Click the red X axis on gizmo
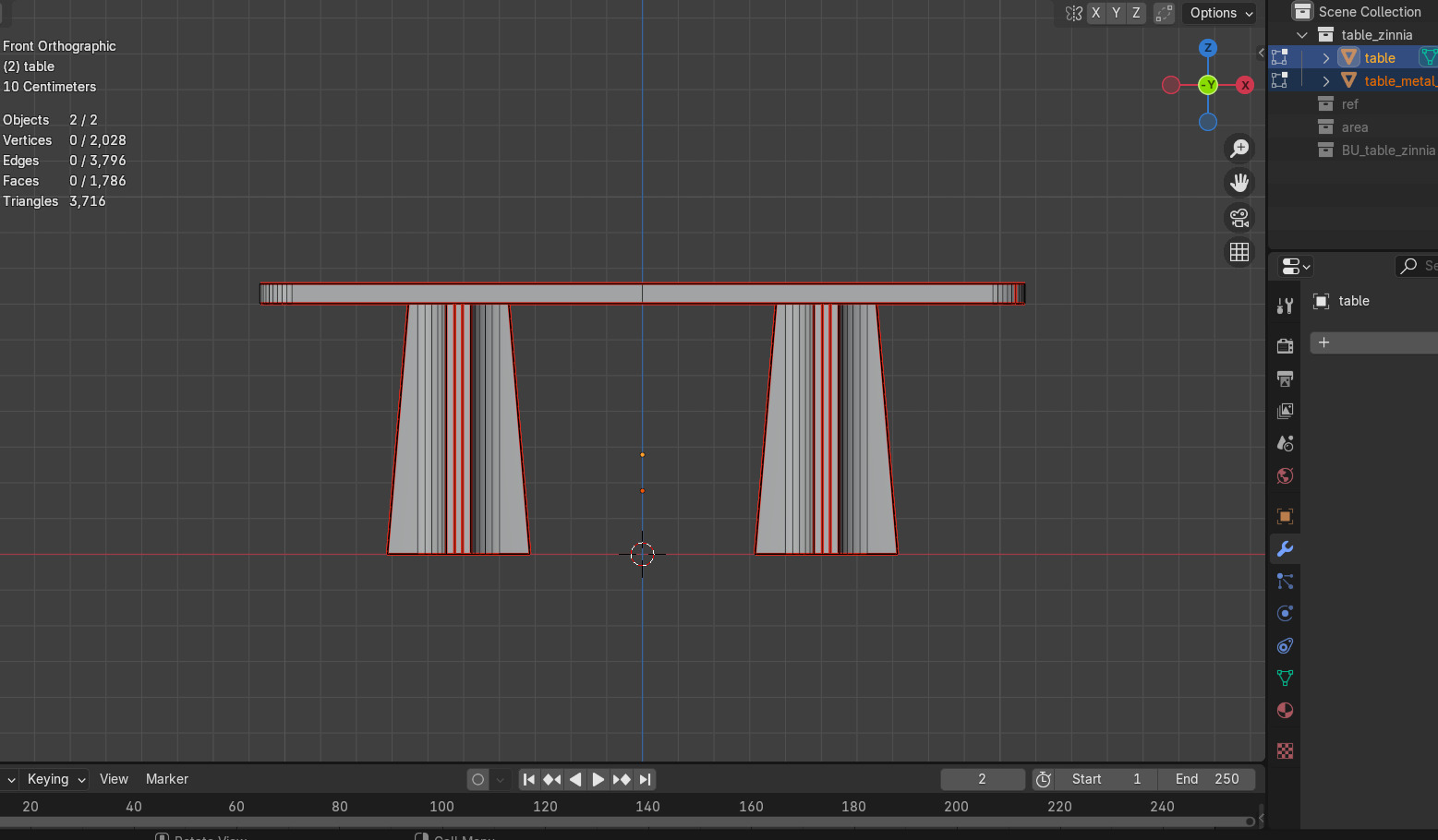Screen dimensions: 1438x840 (x=1245, y=85)
